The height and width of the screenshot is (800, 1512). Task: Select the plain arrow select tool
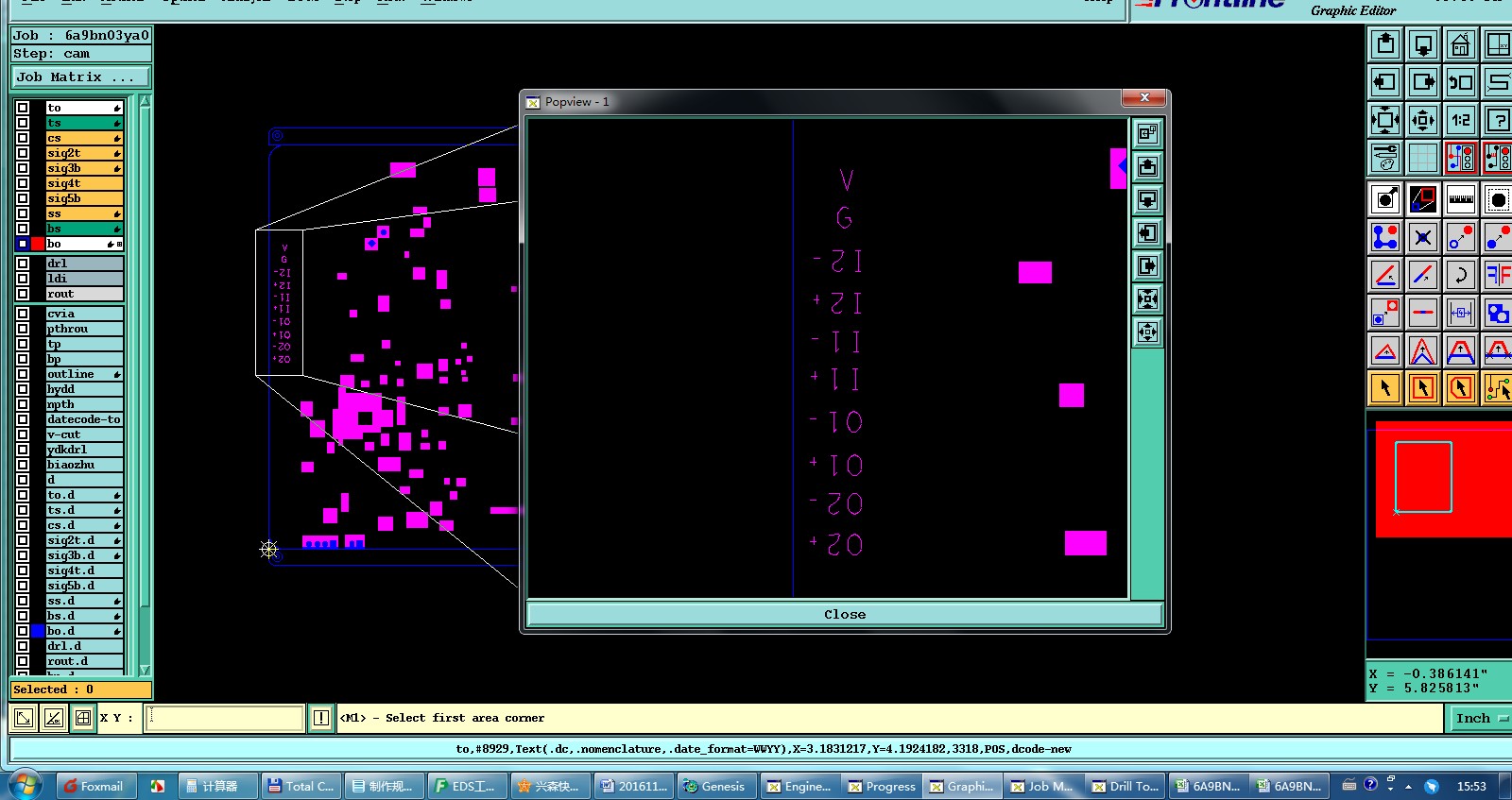pyautogui.click(x=1385, y=387)
